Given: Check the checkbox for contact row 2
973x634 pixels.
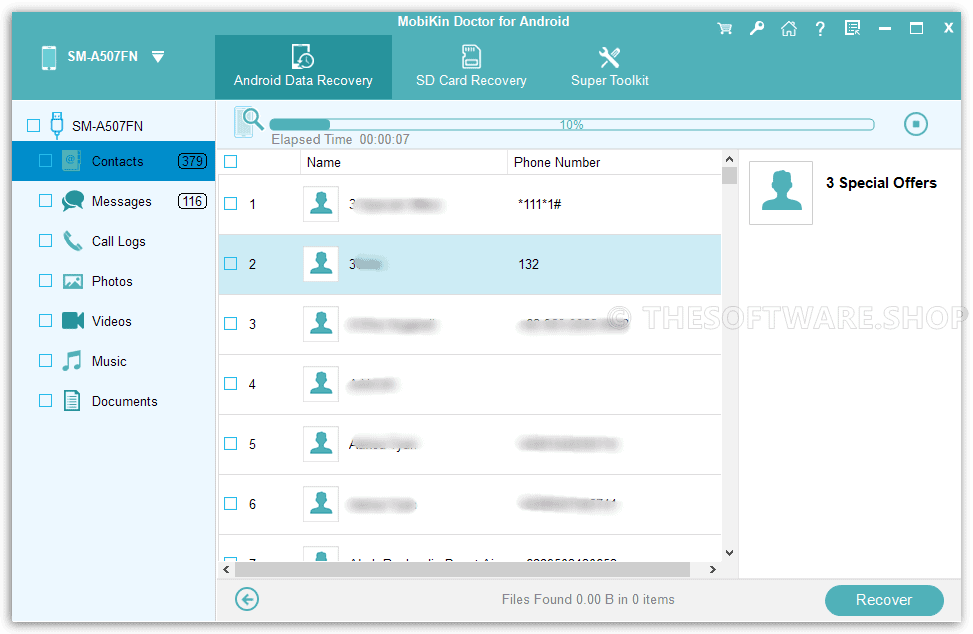Looking at the screenshot, I should (x=231, y=264).
